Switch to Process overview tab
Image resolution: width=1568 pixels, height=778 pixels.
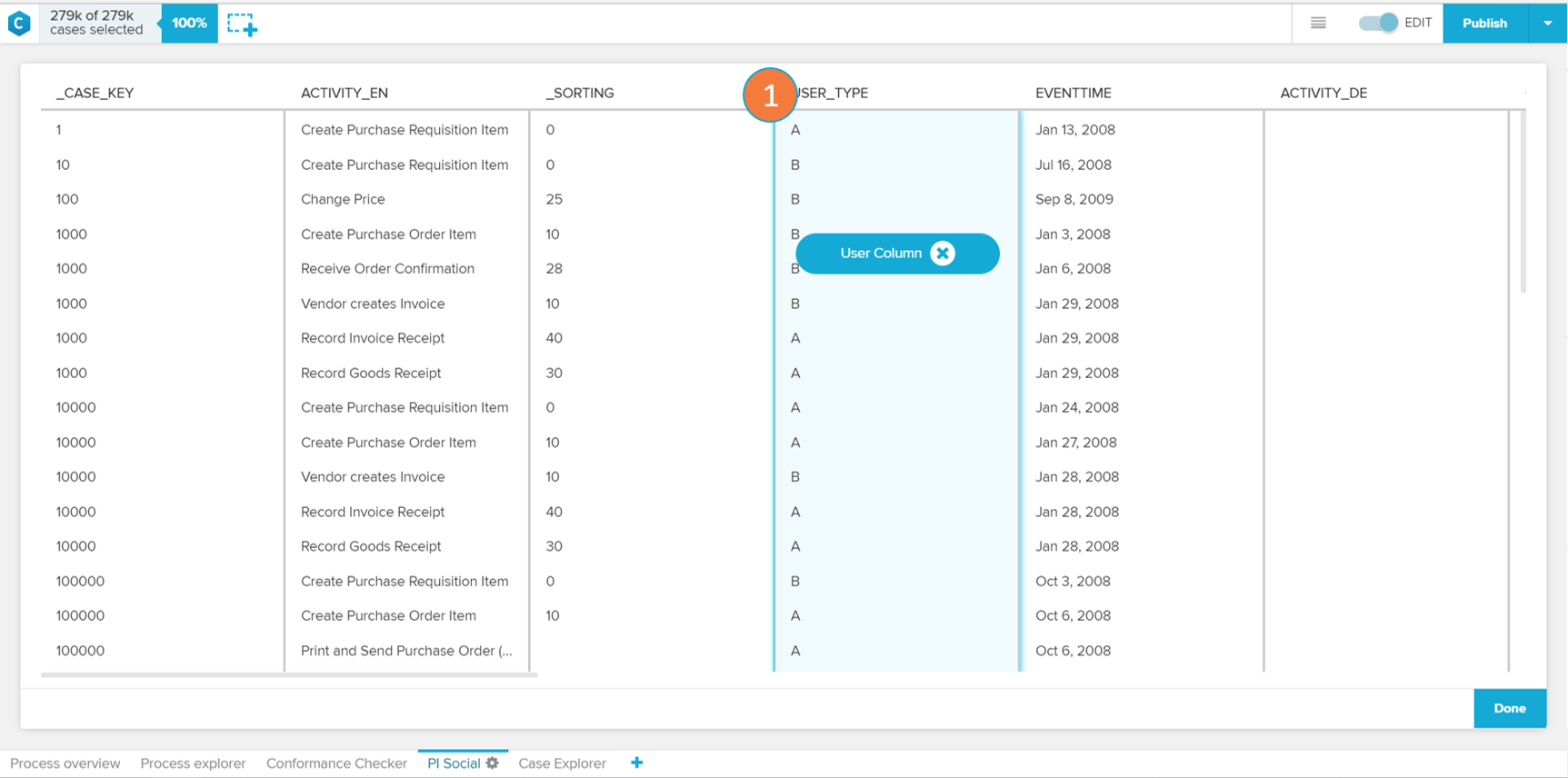pyautogui.click(x=65, y=763)
